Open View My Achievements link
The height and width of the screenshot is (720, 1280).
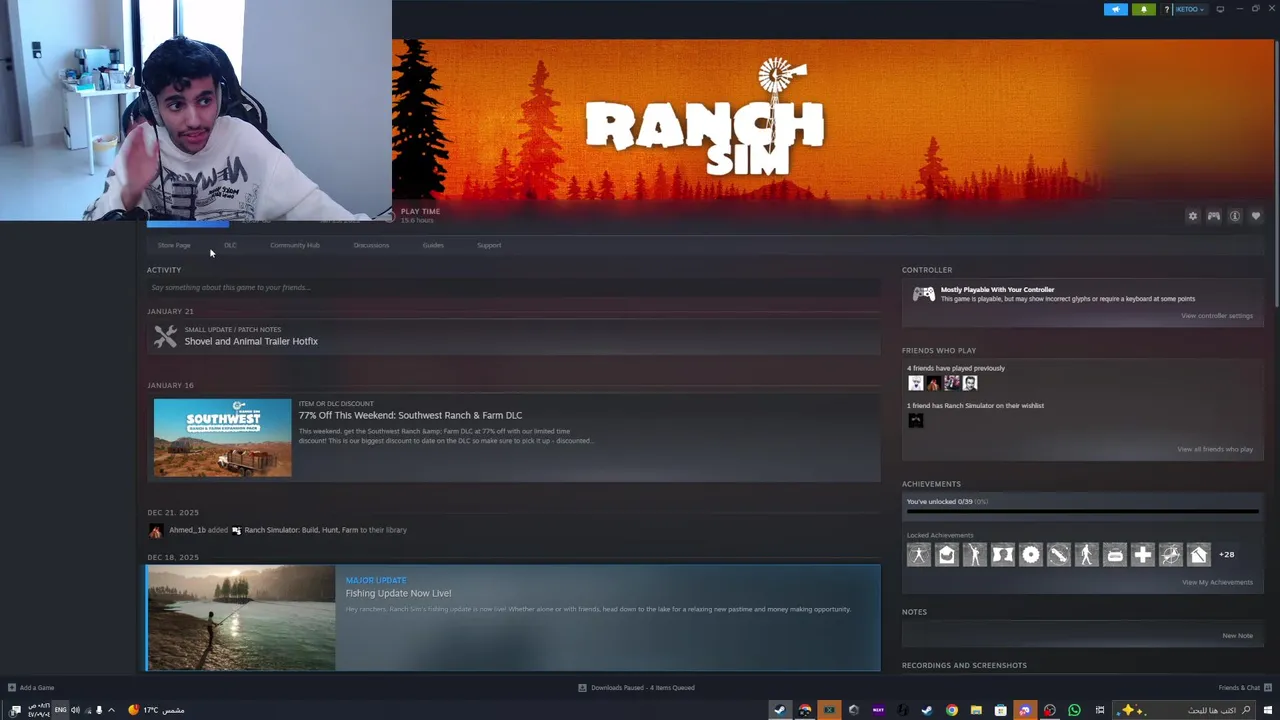point(1217,582)
